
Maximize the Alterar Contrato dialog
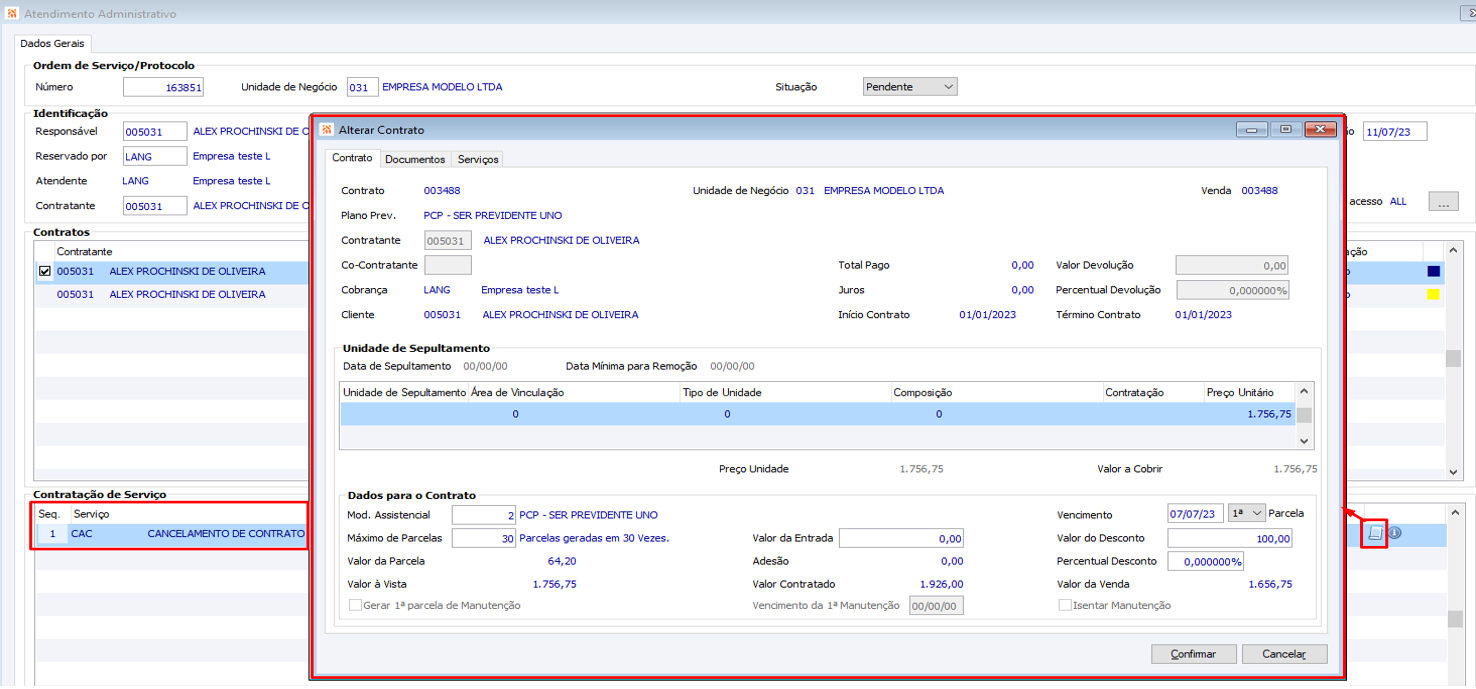[x=1286, y=130]
